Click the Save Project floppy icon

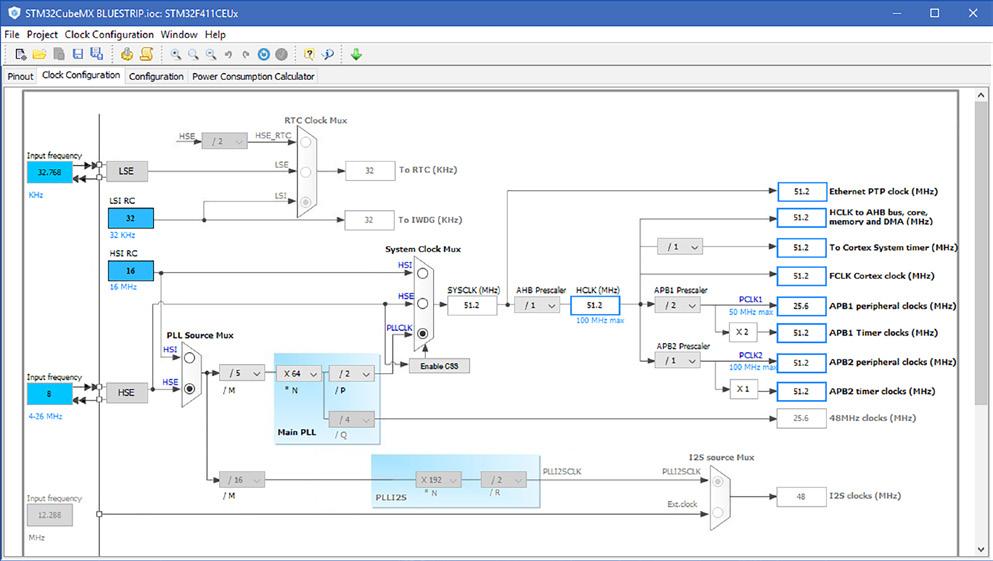78,54
